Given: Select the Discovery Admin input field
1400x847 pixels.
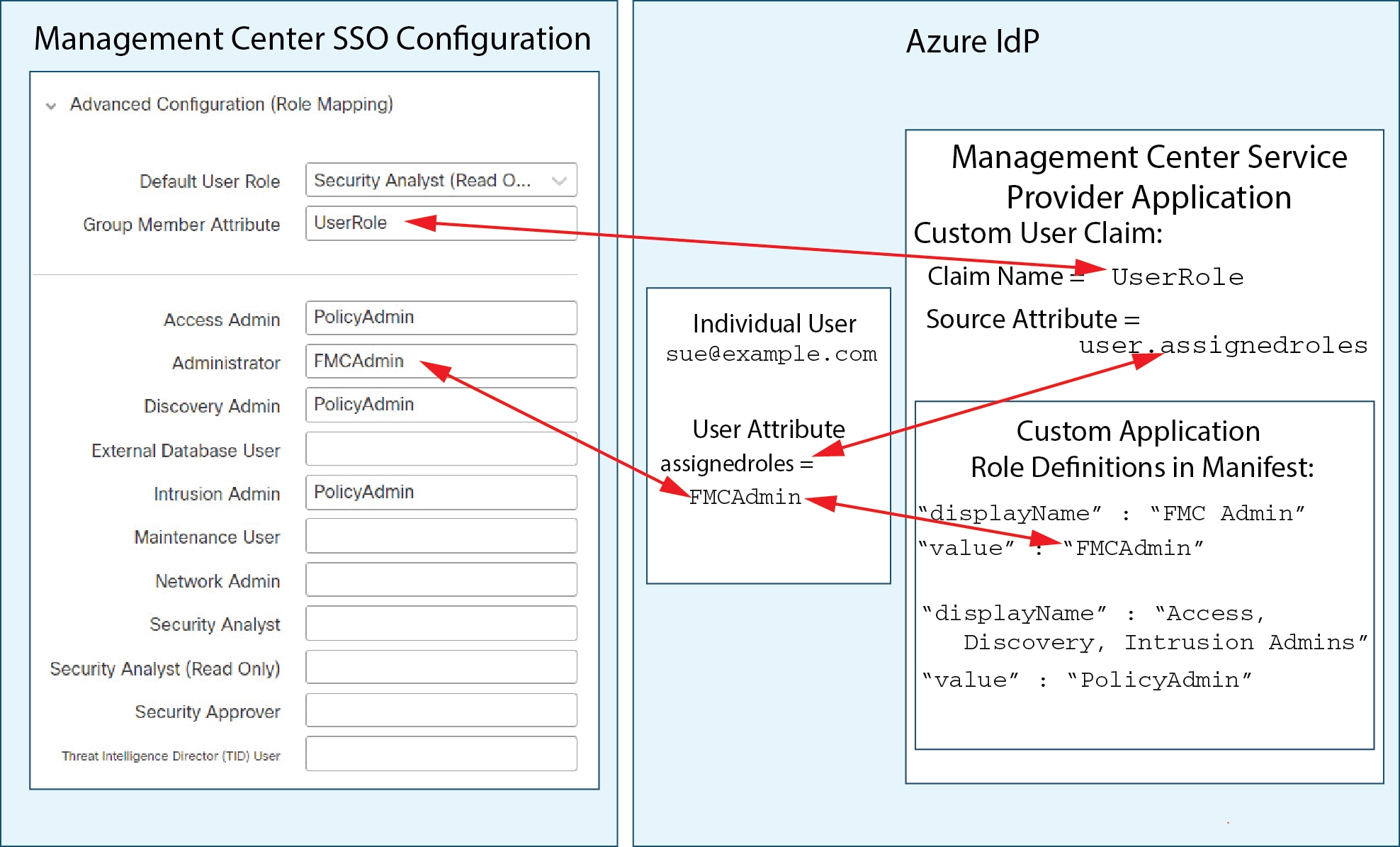Looking at the screenshot, I should tap(441, 405).
